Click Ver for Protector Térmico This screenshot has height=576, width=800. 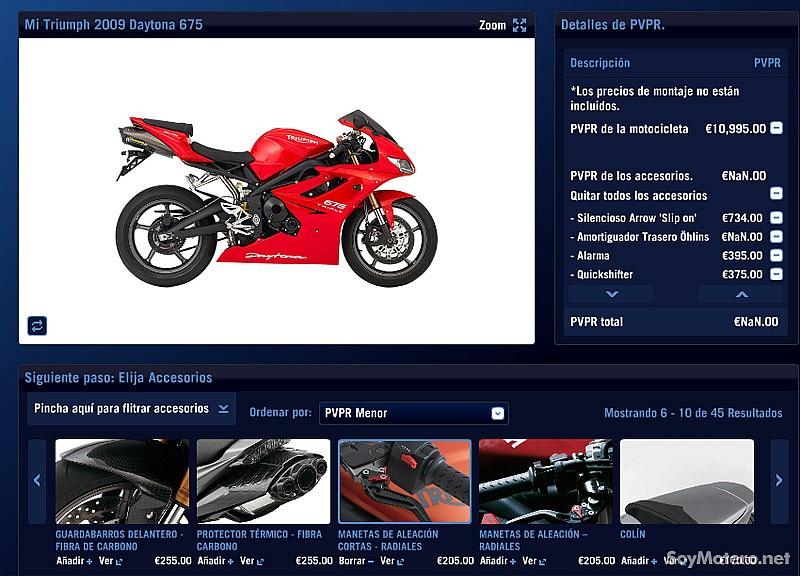click(x=252, y=561)
